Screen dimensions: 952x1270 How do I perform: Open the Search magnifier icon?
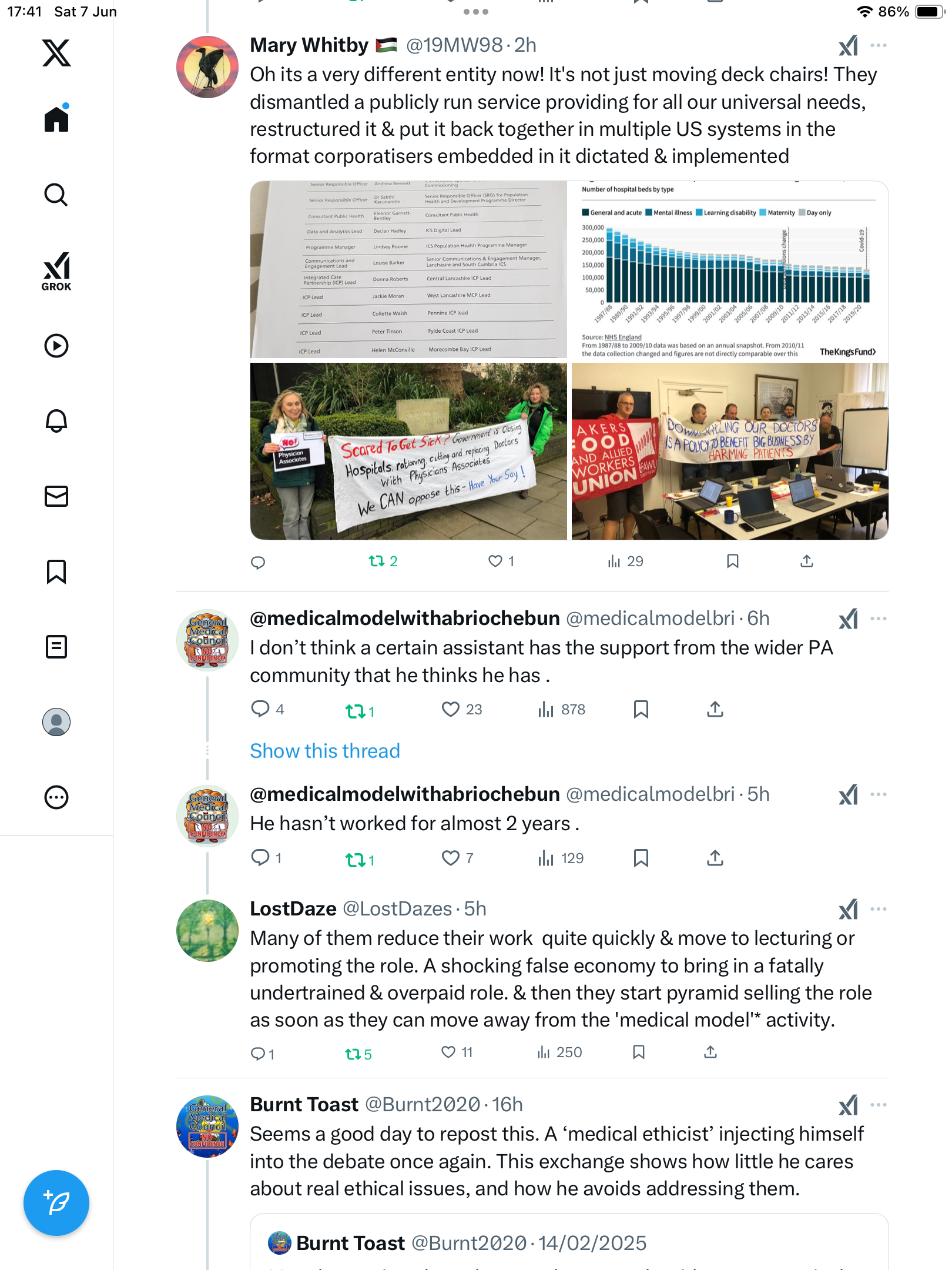[x=56, y=195]
